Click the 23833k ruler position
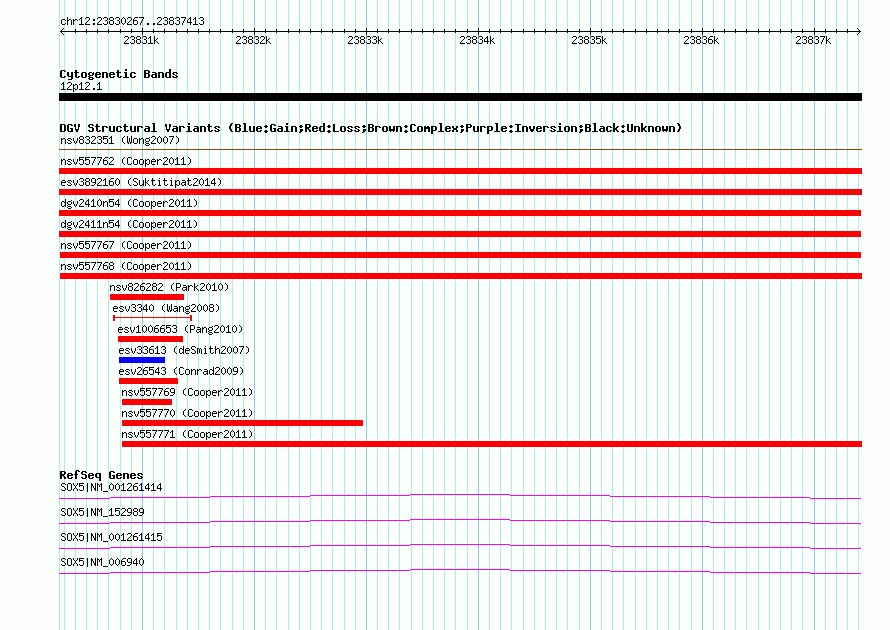890x630 pixels. [365, 40]
